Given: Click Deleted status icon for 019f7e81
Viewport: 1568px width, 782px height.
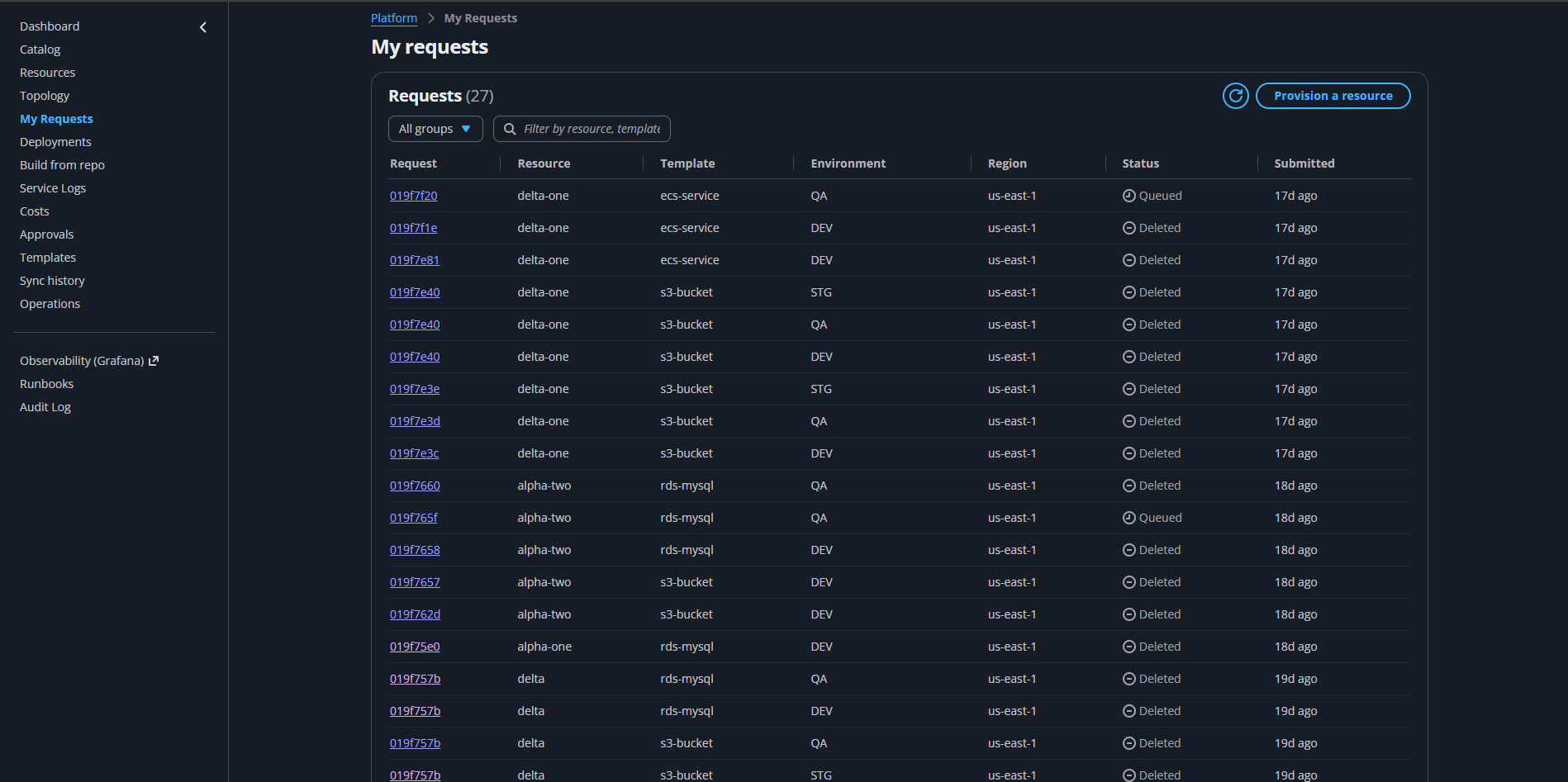Looking at the screenshot, I should click(x=1128, y=260).
